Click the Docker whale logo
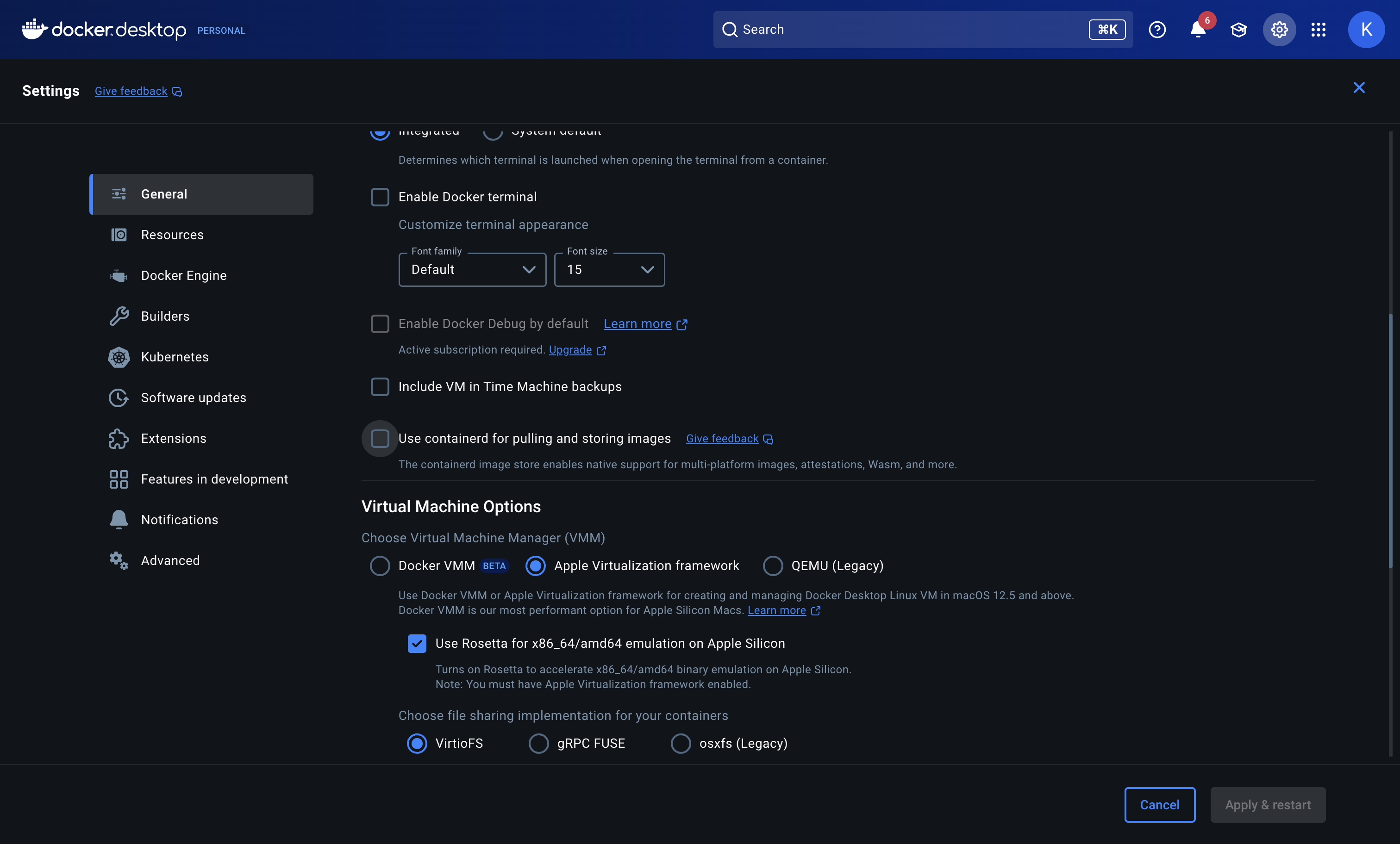Viewport: 1400px width, 844px height. click(x=34, y=28)
